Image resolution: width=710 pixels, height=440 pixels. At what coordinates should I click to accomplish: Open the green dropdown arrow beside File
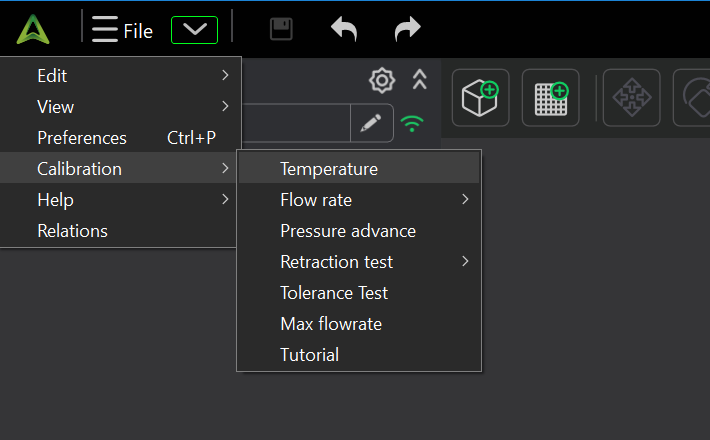[x=194, y=30]
